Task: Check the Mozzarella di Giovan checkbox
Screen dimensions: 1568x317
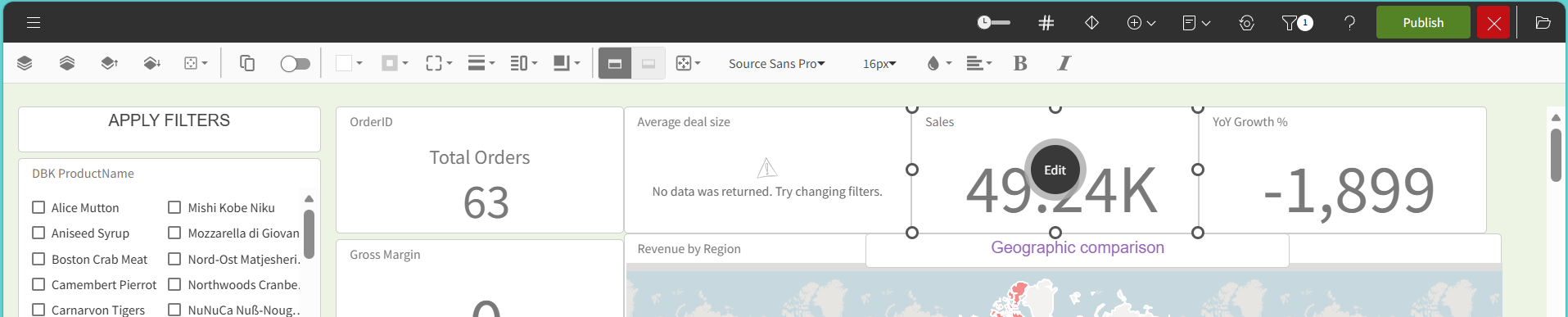Action: click(174, 233)
